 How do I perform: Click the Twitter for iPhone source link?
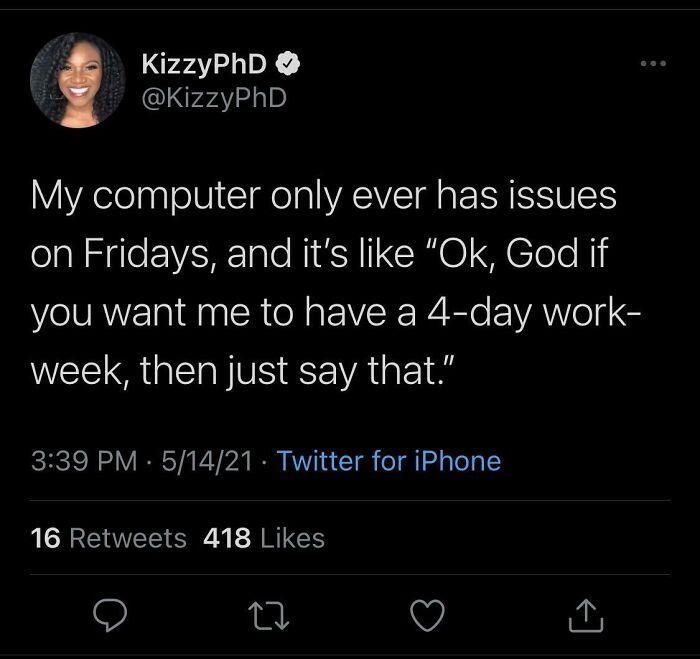(x=388, y=461)
